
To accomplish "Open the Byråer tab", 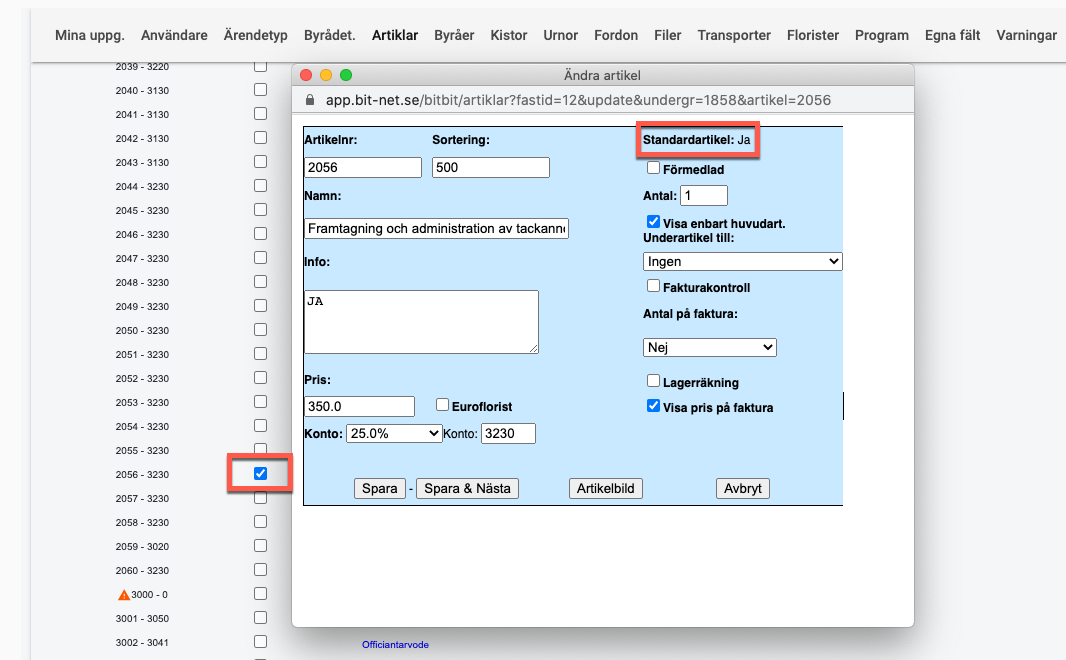I will (454, 35).
